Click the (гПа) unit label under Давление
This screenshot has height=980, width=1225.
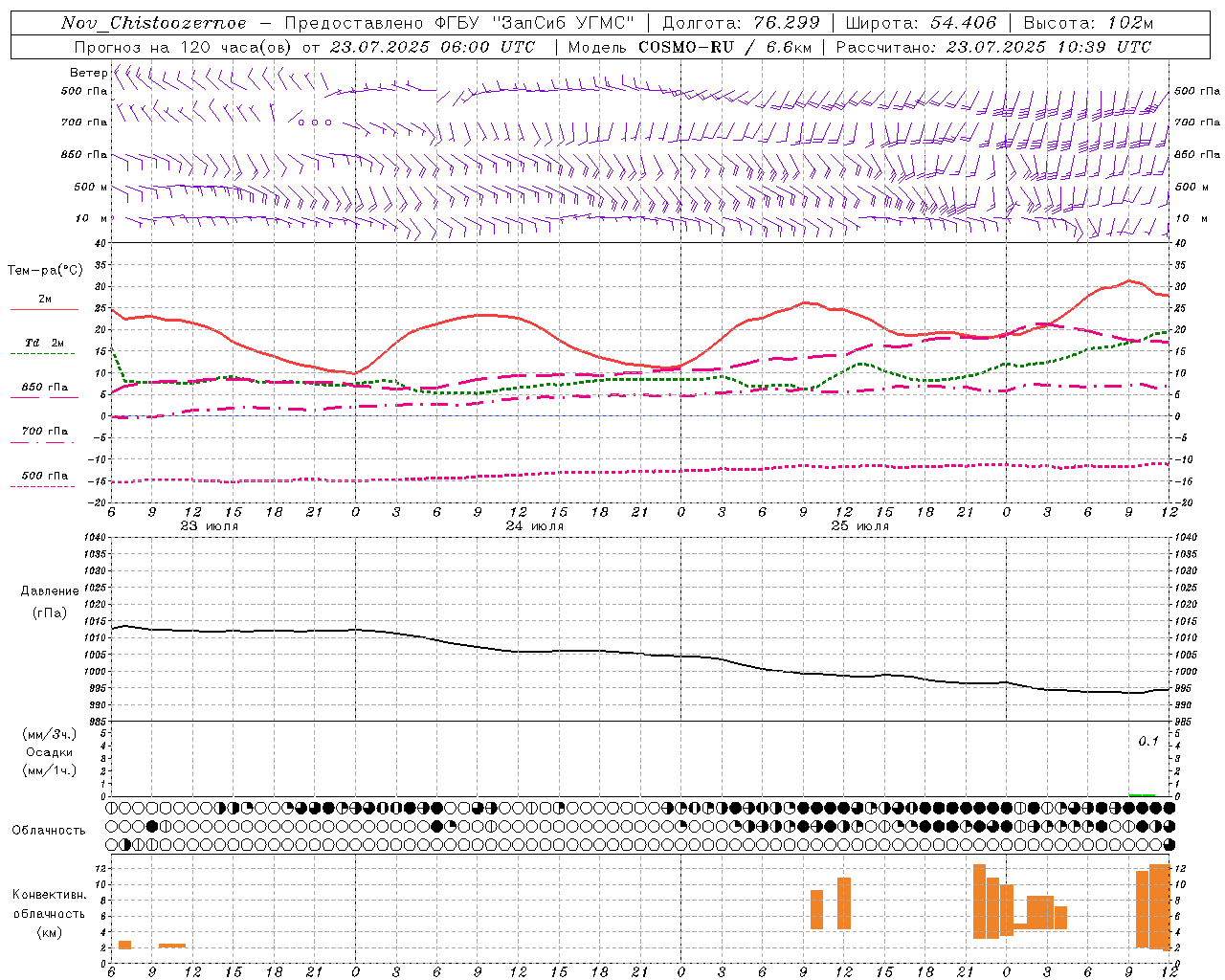(50, 612)
